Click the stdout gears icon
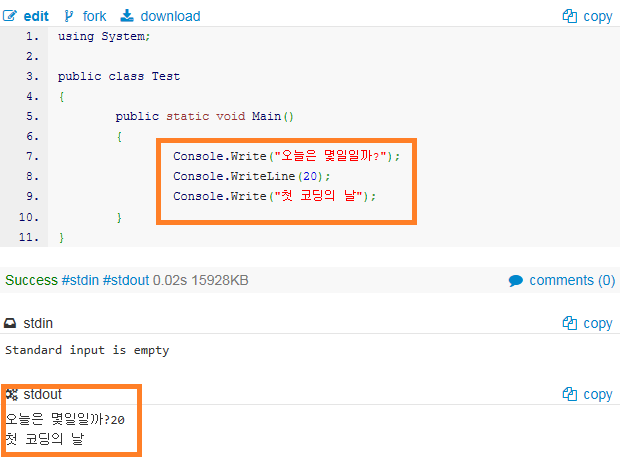Screen dimensions: 636x467 pyautogui.click(x=11, y=394)
